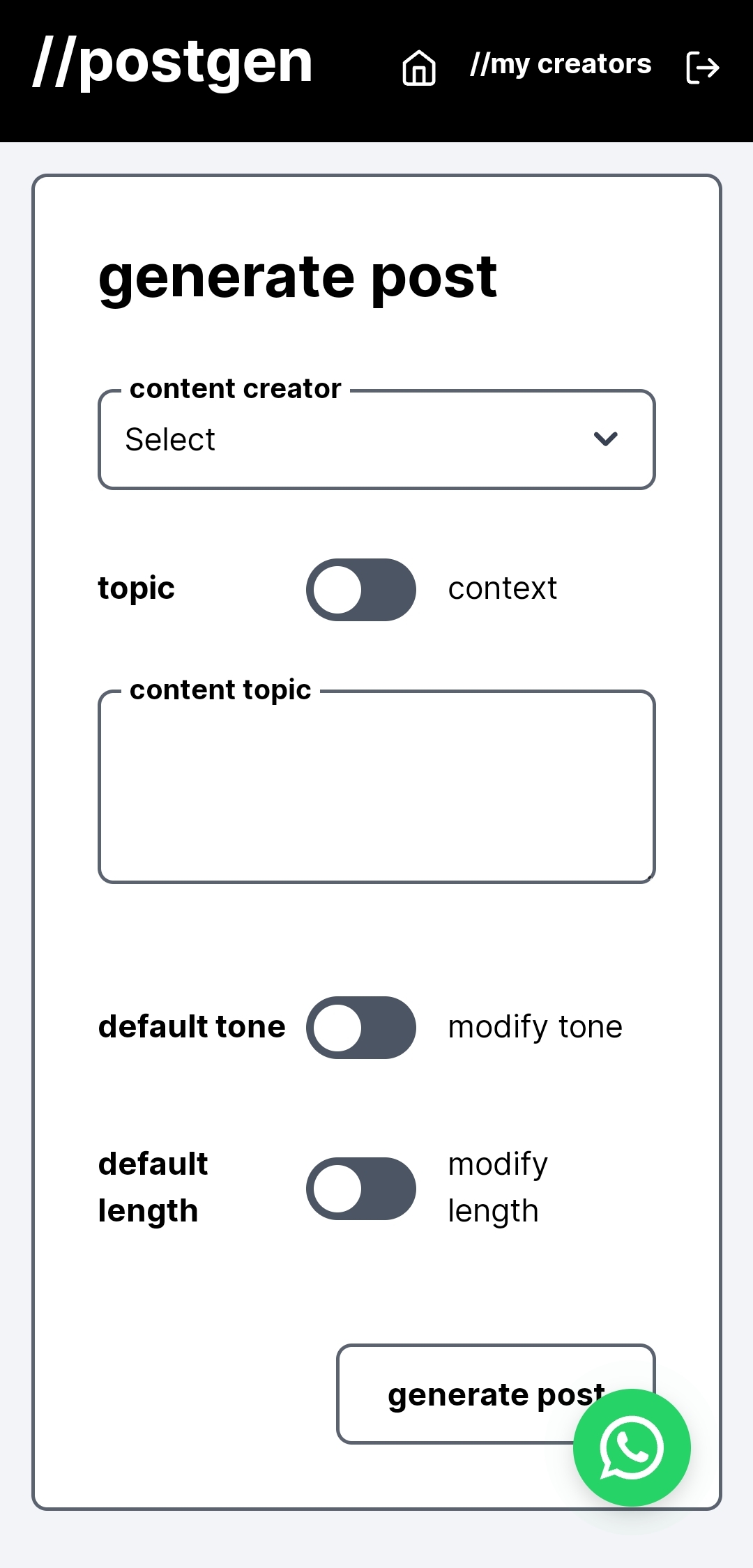Click the //postgen logo
Image resolution: width=753 pixels, height=1568 pixels.
[173, 63]
